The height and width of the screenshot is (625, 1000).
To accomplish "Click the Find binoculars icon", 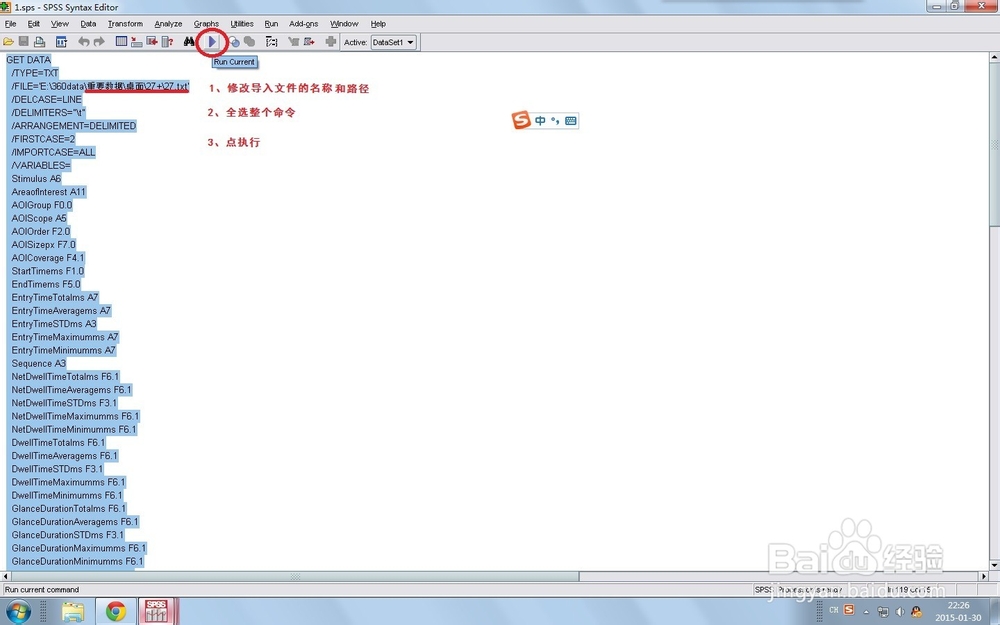I will (x=189, y=42).
